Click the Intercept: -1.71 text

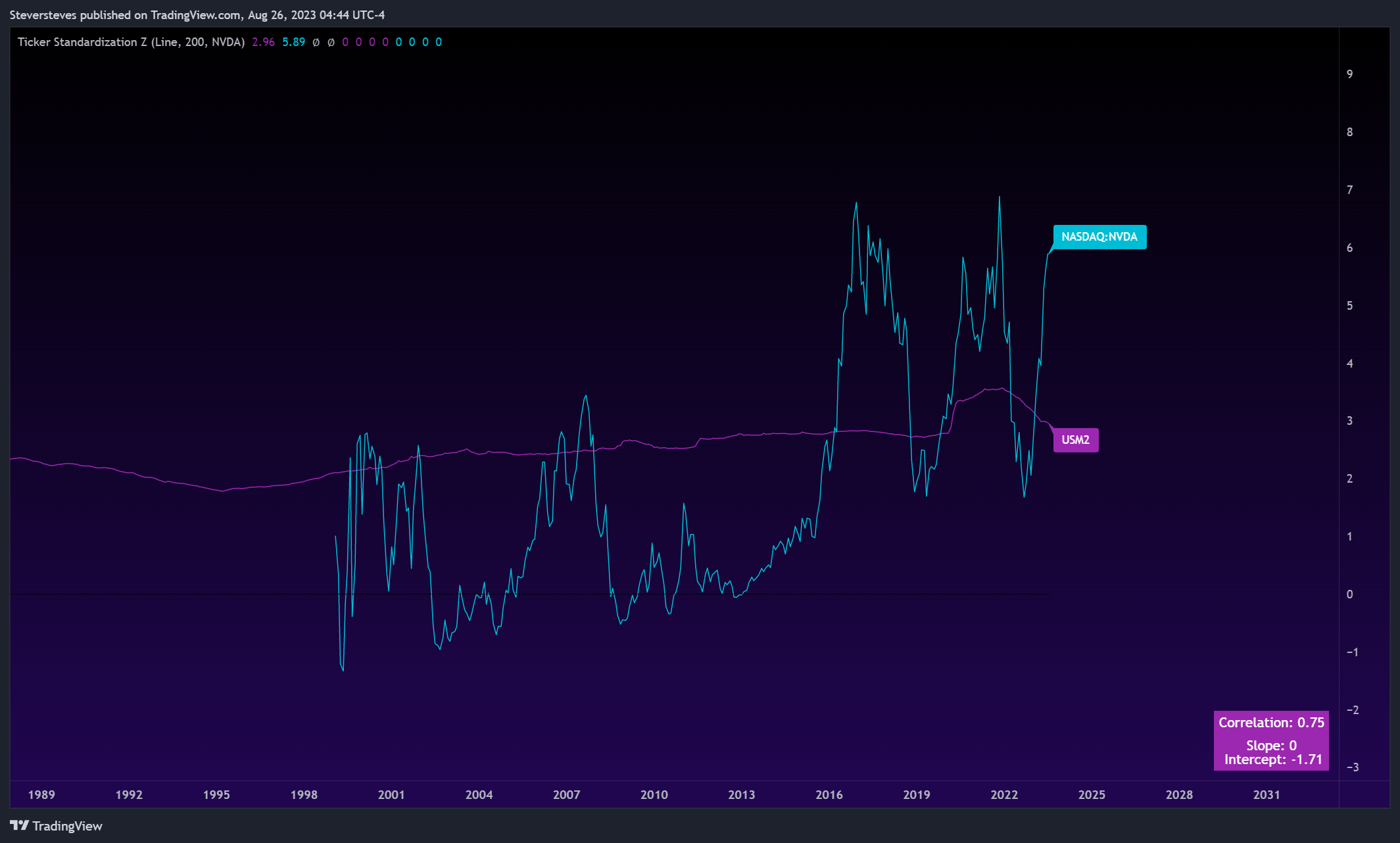tap(1273, 759)
